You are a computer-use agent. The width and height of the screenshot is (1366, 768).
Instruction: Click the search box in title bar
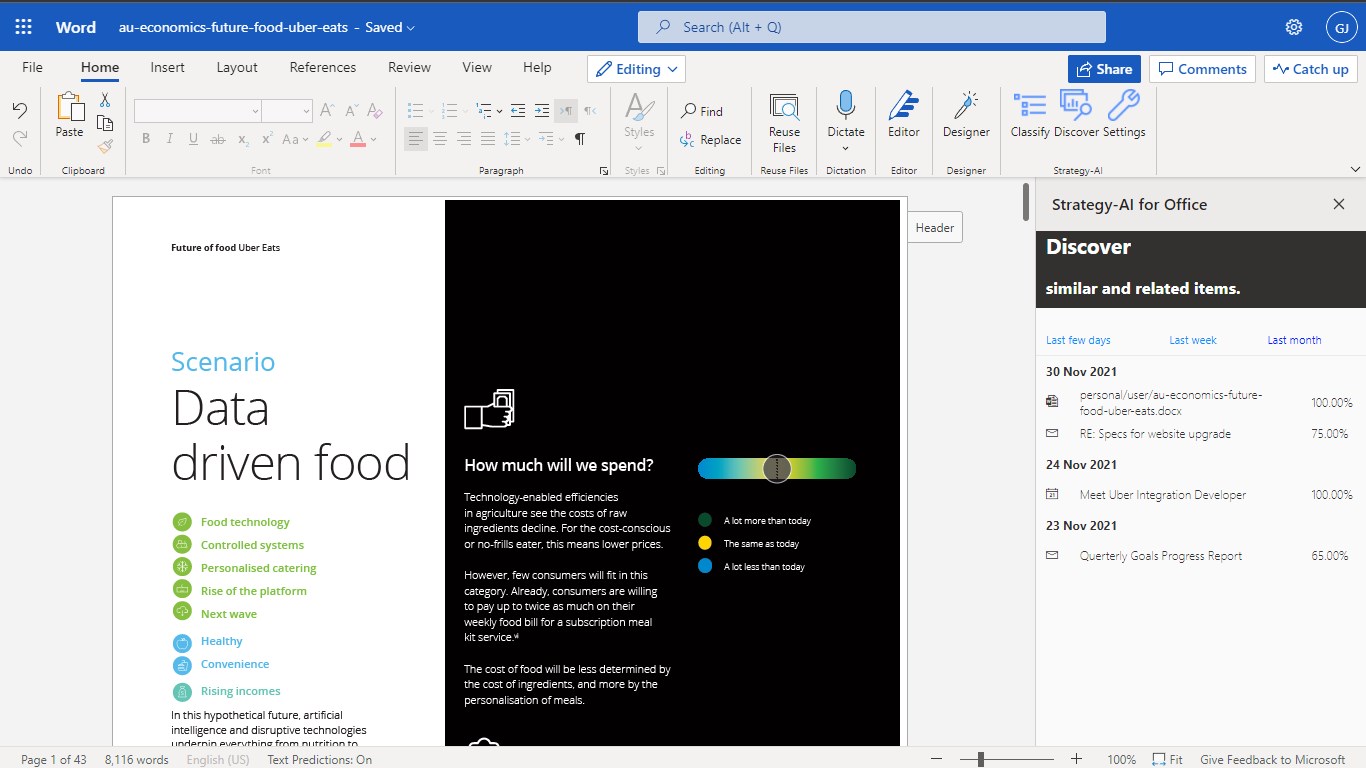(872, 27)
